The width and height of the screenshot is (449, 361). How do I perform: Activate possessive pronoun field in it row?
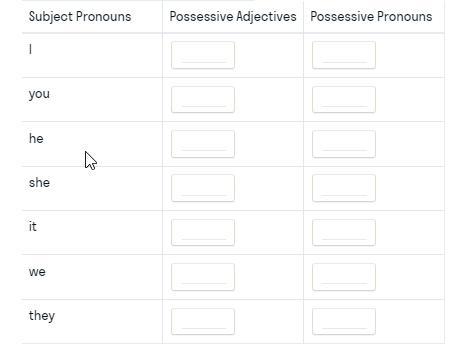pos(344,232)
